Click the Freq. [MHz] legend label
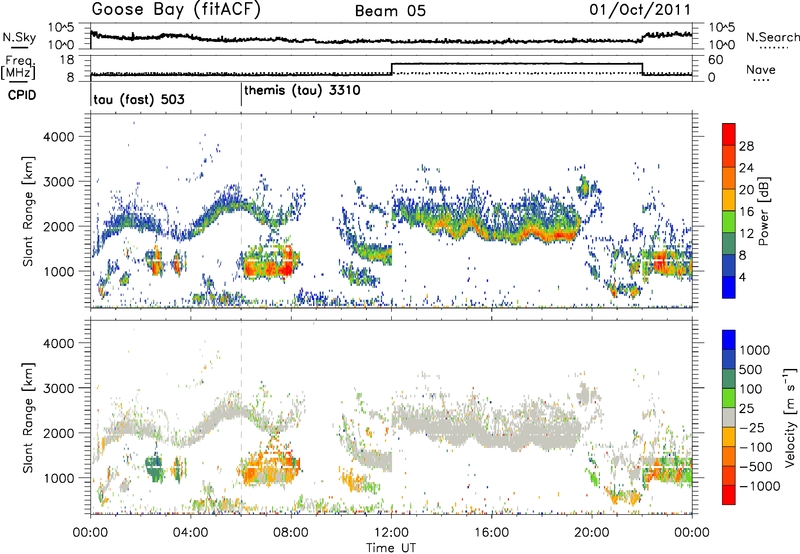This screenshot has height=554, width=800. click(19, 67)
